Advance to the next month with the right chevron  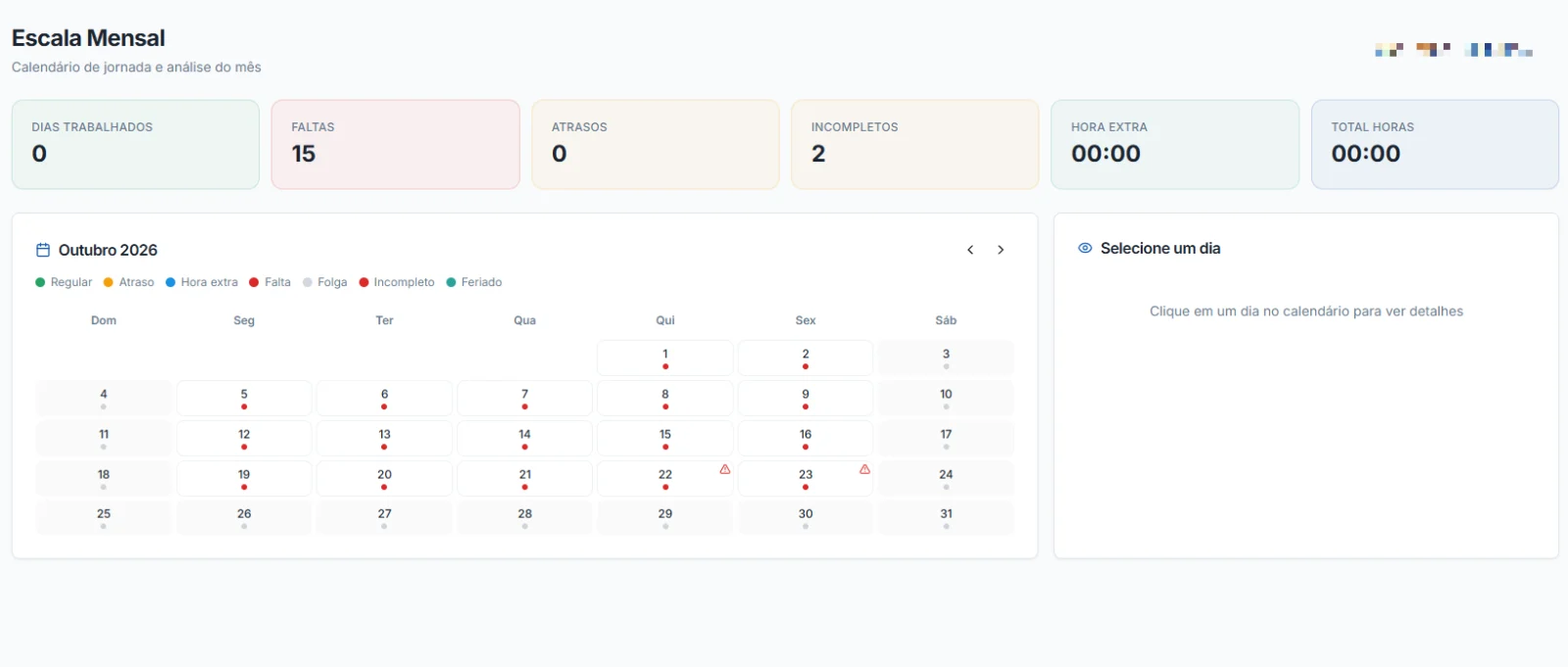(x=1001, y=250)
